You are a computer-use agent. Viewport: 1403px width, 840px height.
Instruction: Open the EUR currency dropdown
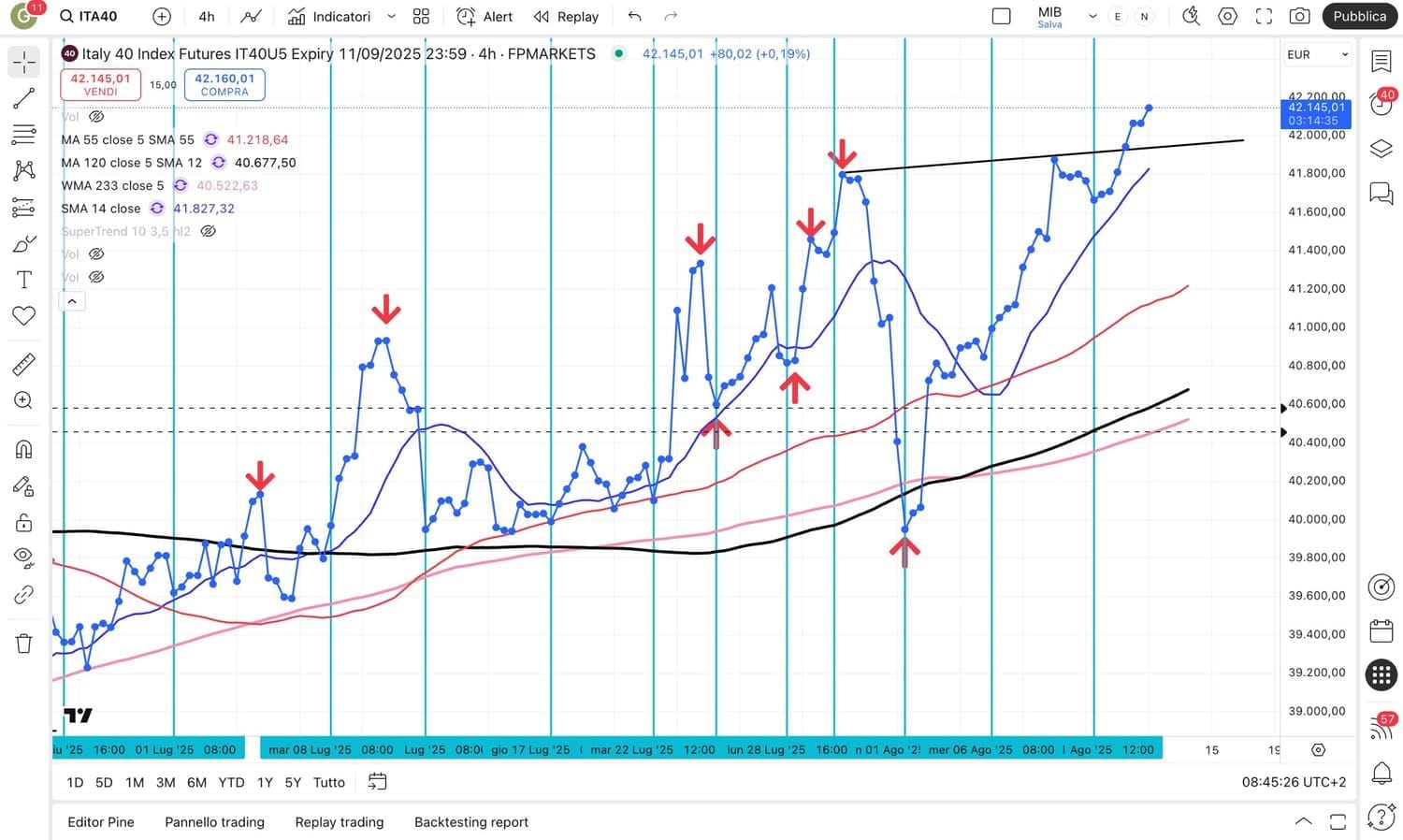coord(1317,55)
